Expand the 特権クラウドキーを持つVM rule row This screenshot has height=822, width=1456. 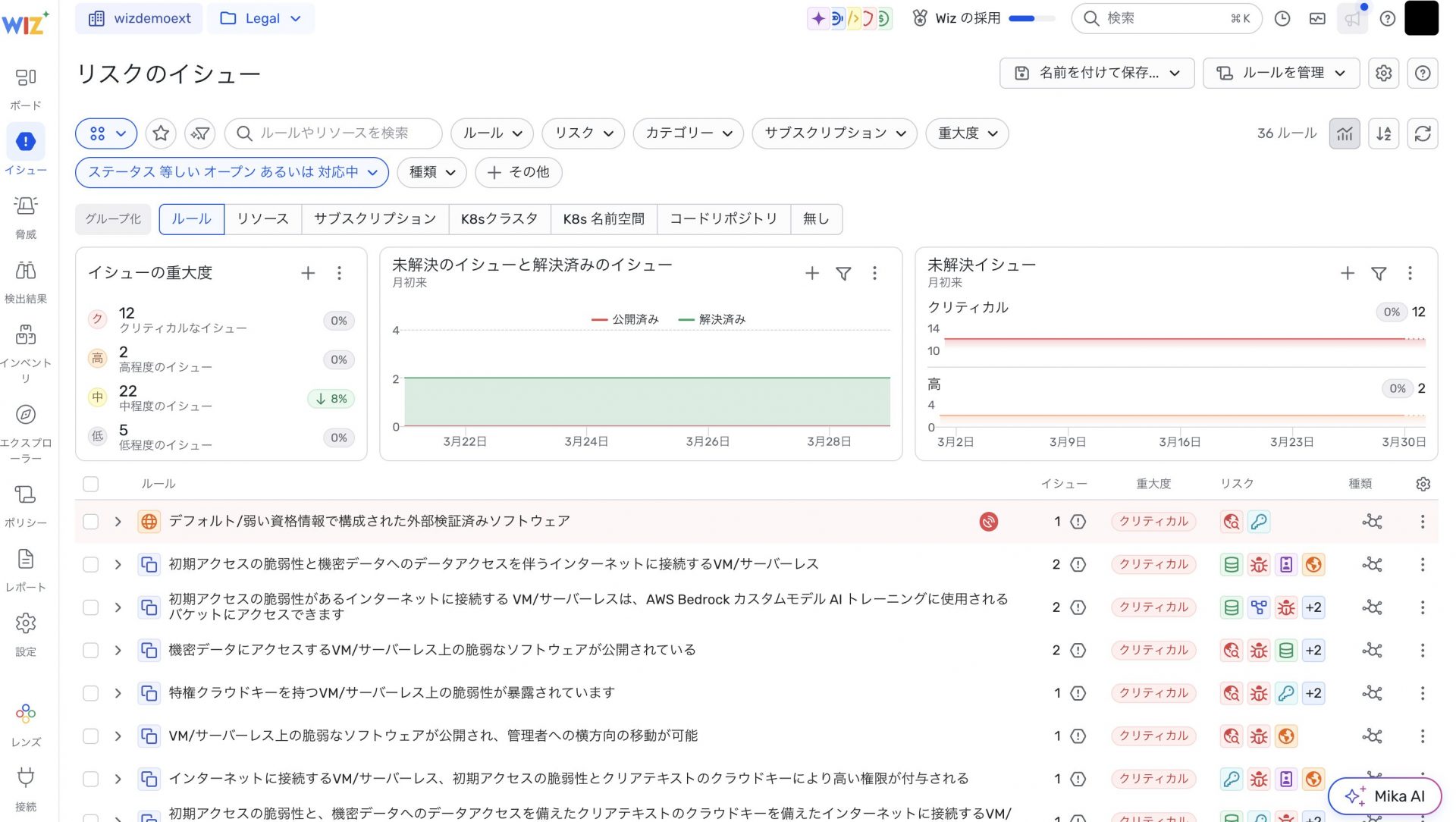(118, 693)
